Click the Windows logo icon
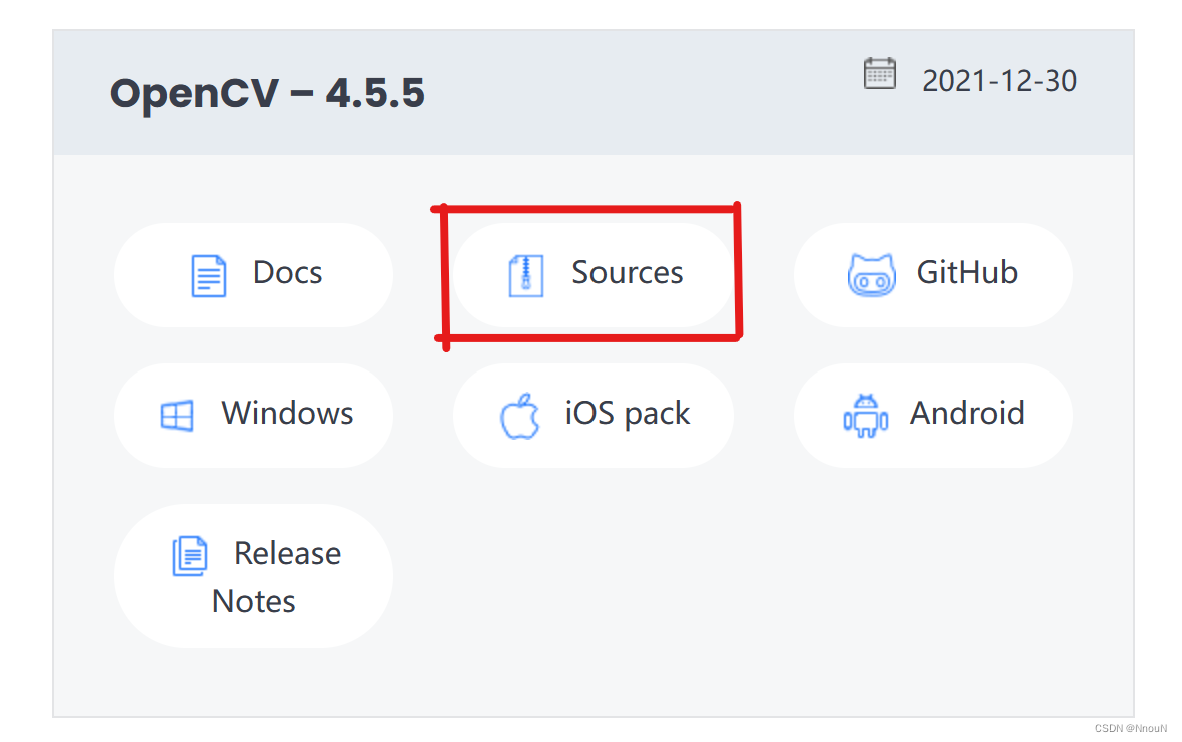 (179, 414)
